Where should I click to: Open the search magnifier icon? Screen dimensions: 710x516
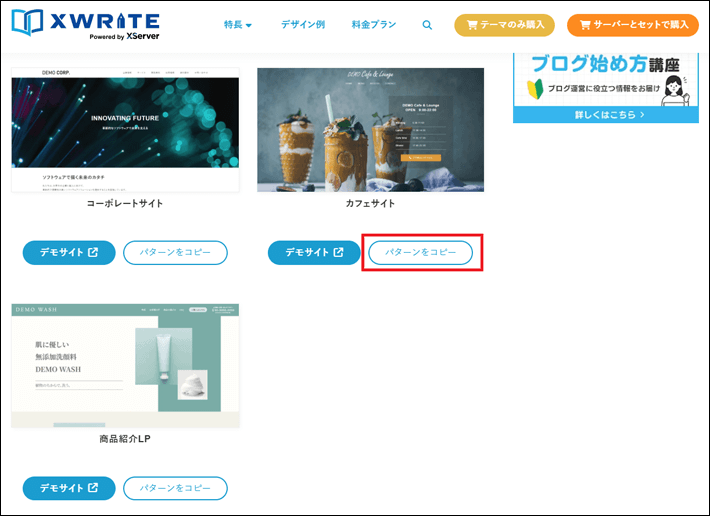(x=427, y=25)
